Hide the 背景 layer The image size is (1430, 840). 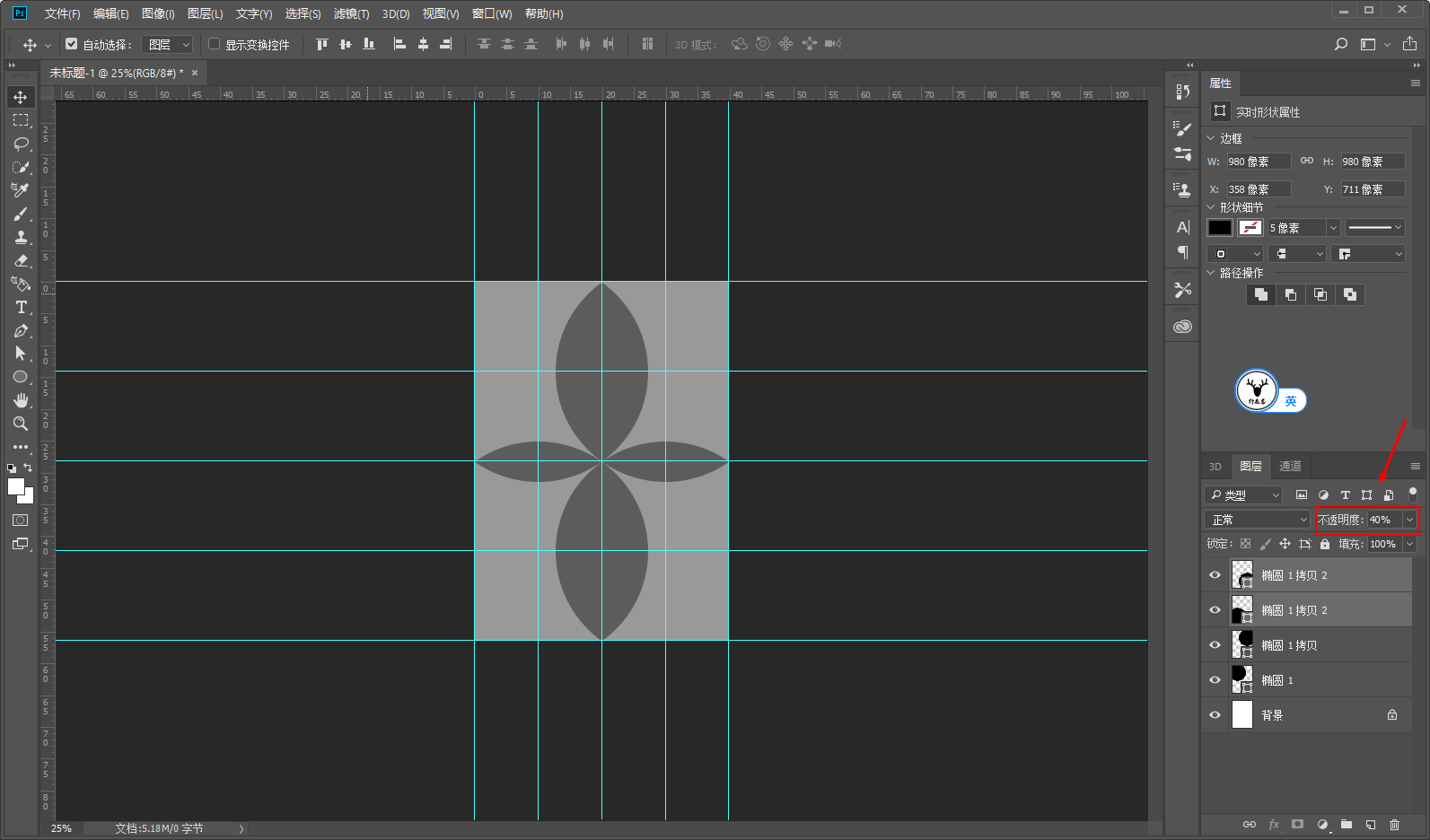coord(1215,715)
